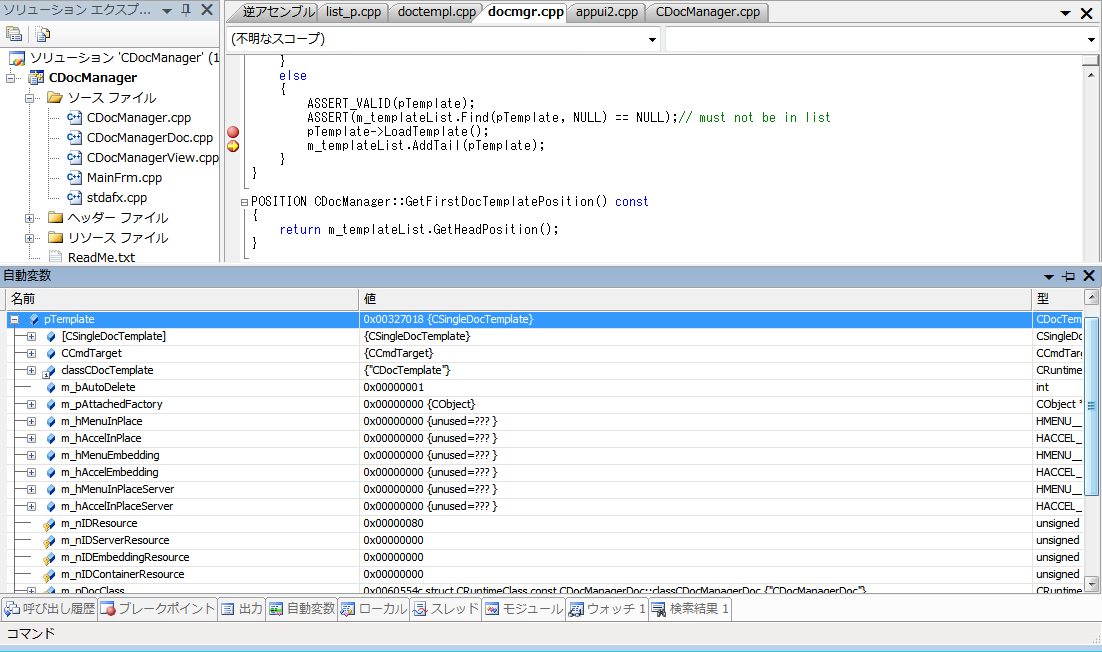Click the m_nIDContainerResource row name

pyautogui.click(x=122, y=575)
